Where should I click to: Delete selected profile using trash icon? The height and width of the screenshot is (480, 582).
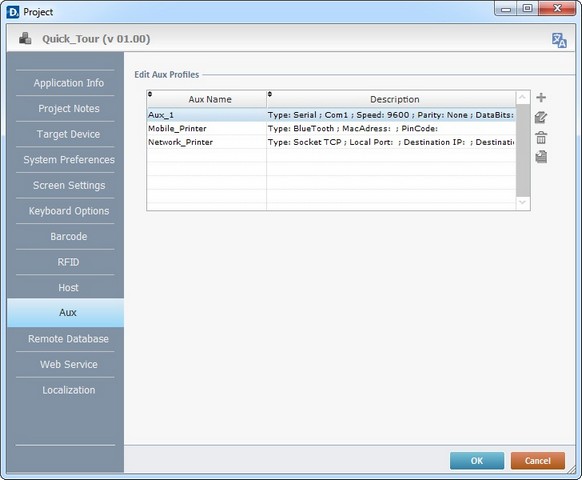[541, 138]
